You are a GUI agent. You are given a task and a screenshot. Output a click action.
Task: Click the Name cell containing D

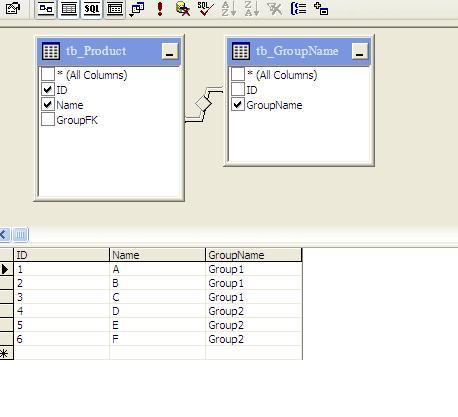(157, 311)
